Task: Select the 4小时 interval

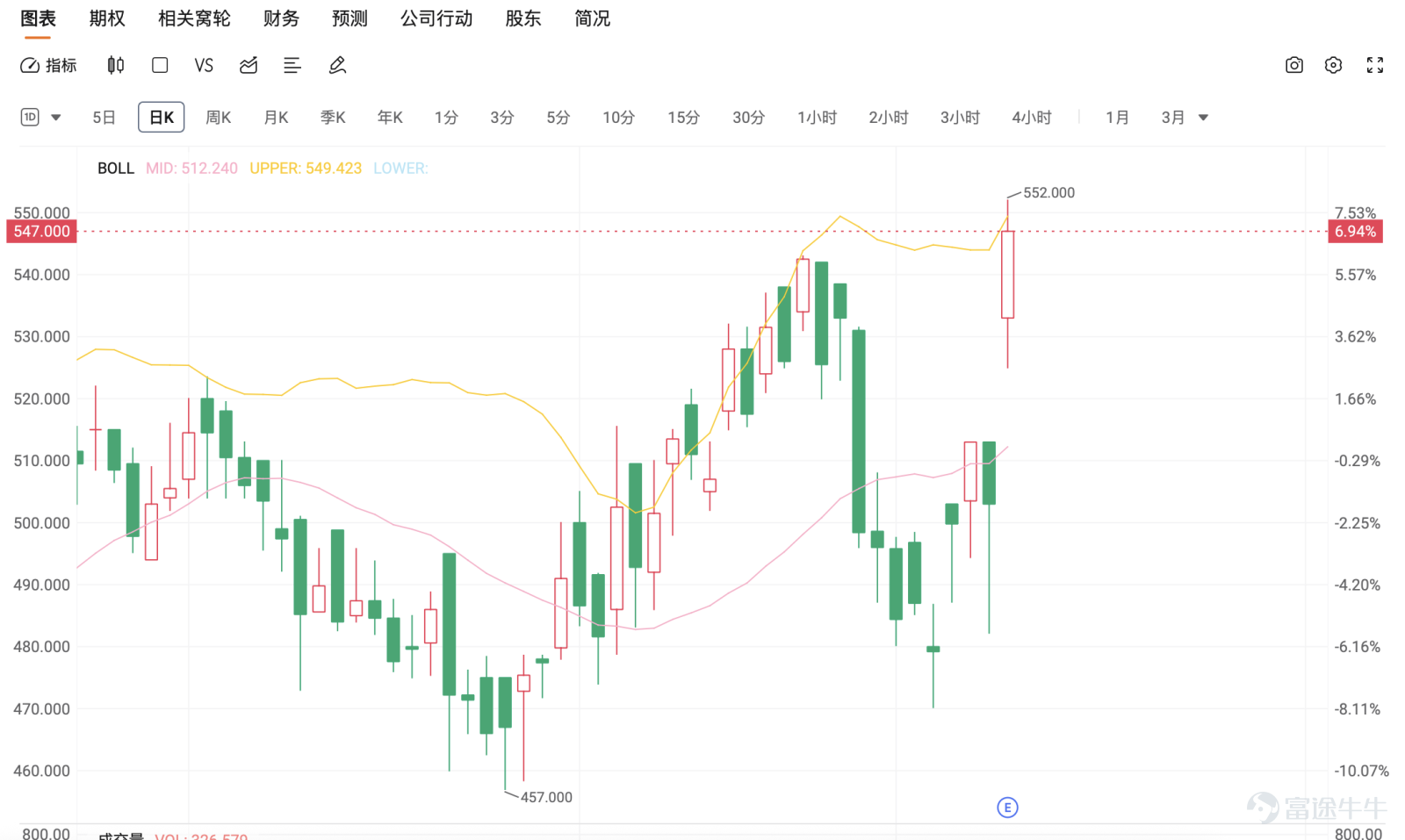Action: coord(1032,118)
